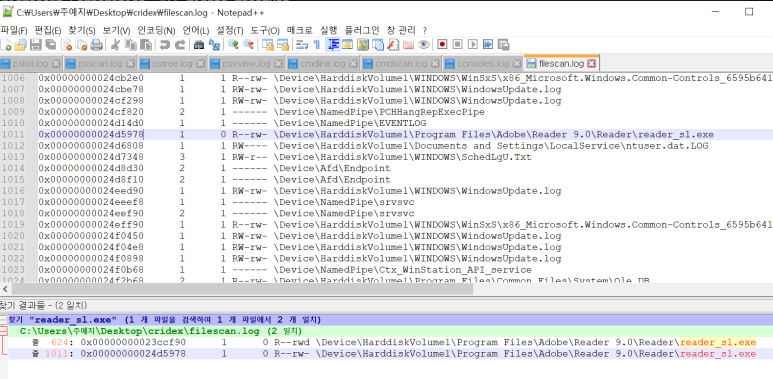The image size is (773, 379).
Task: Switch to the cmdline.log tab
Action: click(x=323, y=64)
